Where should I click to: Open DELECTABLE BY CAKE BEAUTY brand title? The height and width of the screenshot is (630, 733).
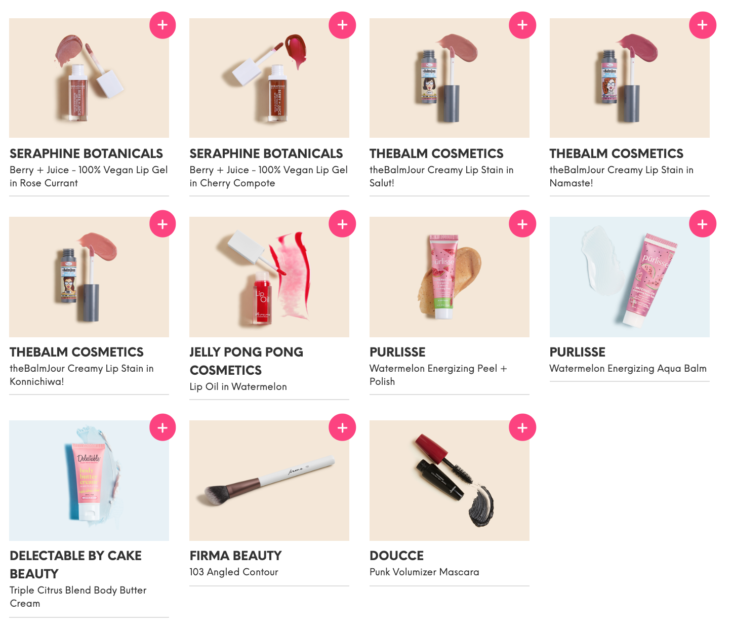pos(76,565)
